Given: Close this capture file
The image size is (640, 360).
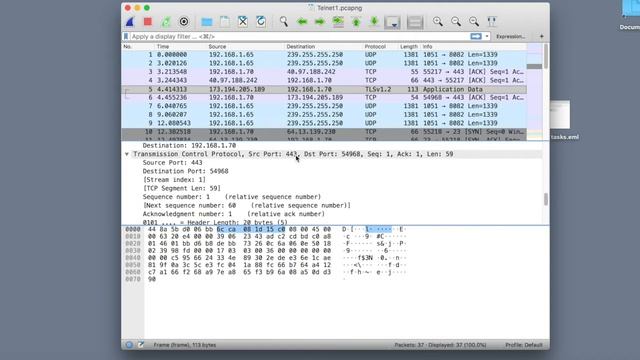Looking at the screenshot, I should (x=242, y=22).
